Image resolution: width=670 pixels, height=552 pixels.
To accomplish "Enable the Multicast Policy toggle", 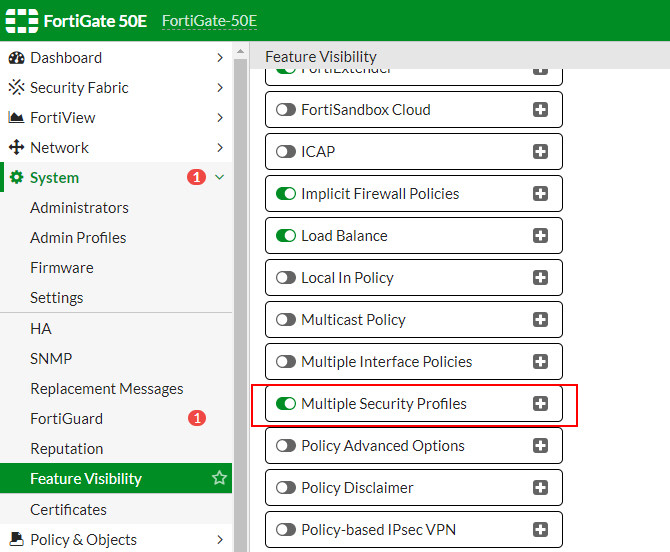I will pos(286,320).
